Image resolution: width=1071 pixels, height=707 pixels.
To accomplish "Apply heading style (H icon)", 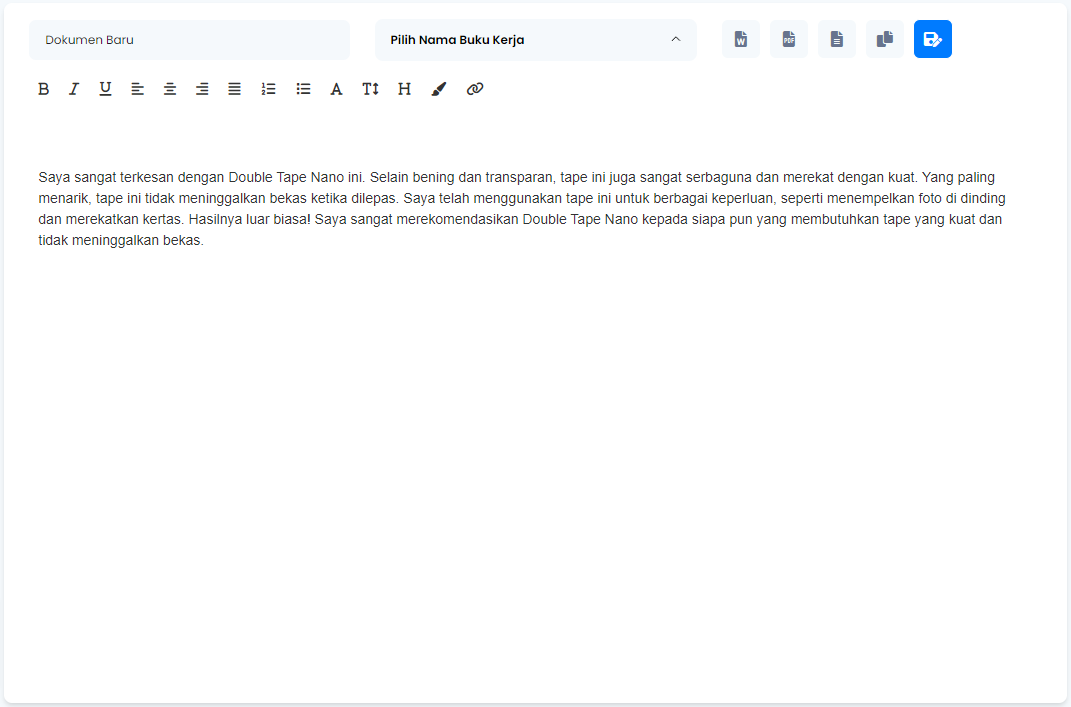I will (404, 89).
